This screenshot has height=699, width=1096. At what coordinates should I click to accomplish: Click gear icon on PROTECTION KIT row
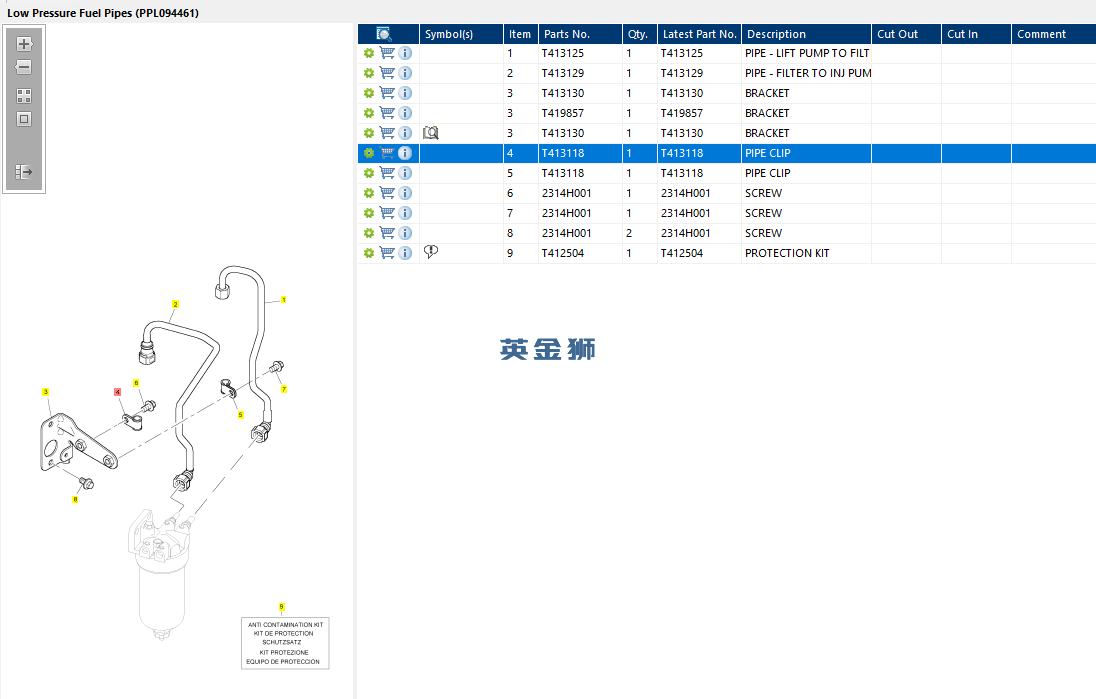368,252
